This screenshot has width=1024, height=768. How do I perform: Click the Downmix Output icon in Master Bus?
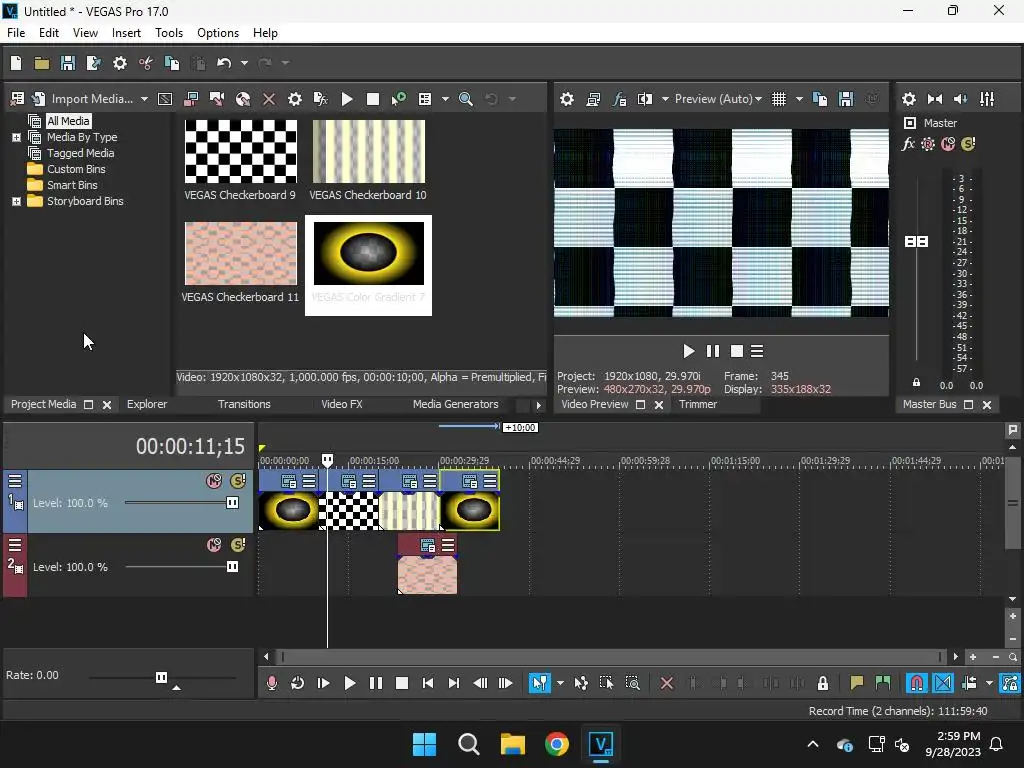click(x=935, y=99)
